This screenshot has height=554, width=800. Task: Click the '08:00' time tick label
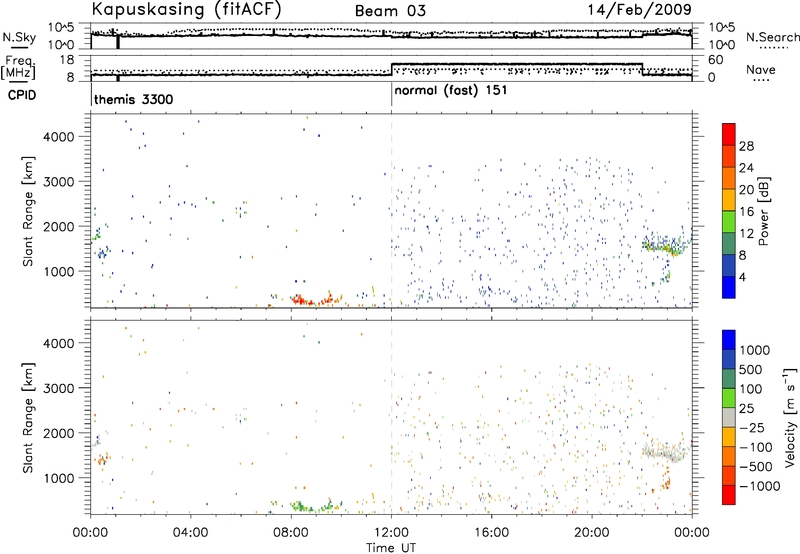(291, 533)
